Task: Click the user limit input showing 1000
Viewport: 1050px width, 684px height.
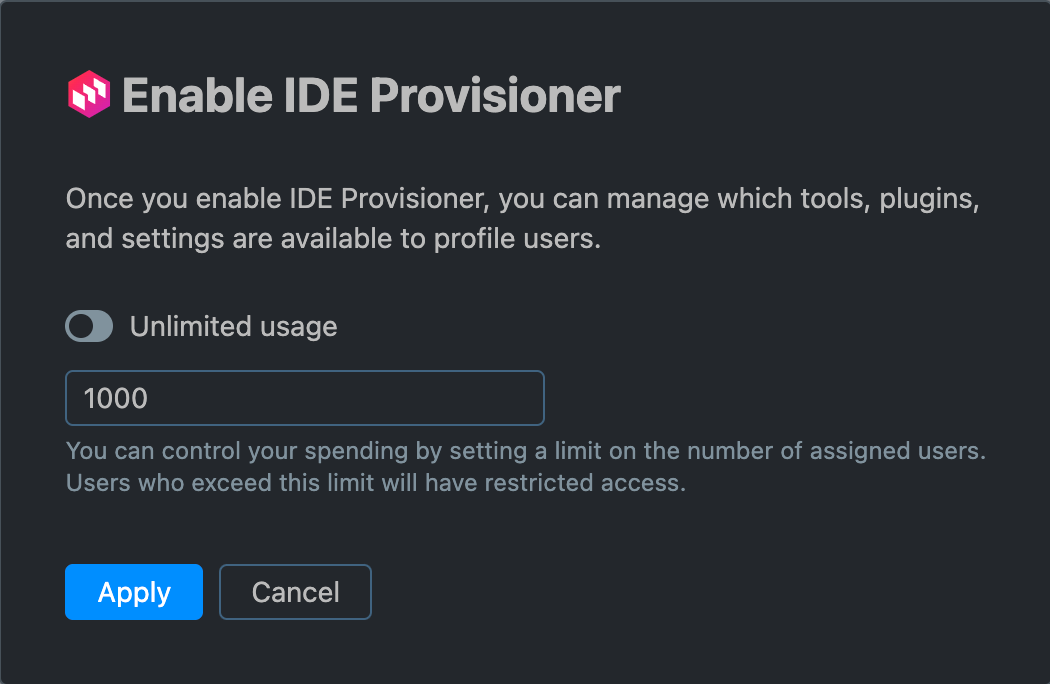Action: [x=304, y=397]
